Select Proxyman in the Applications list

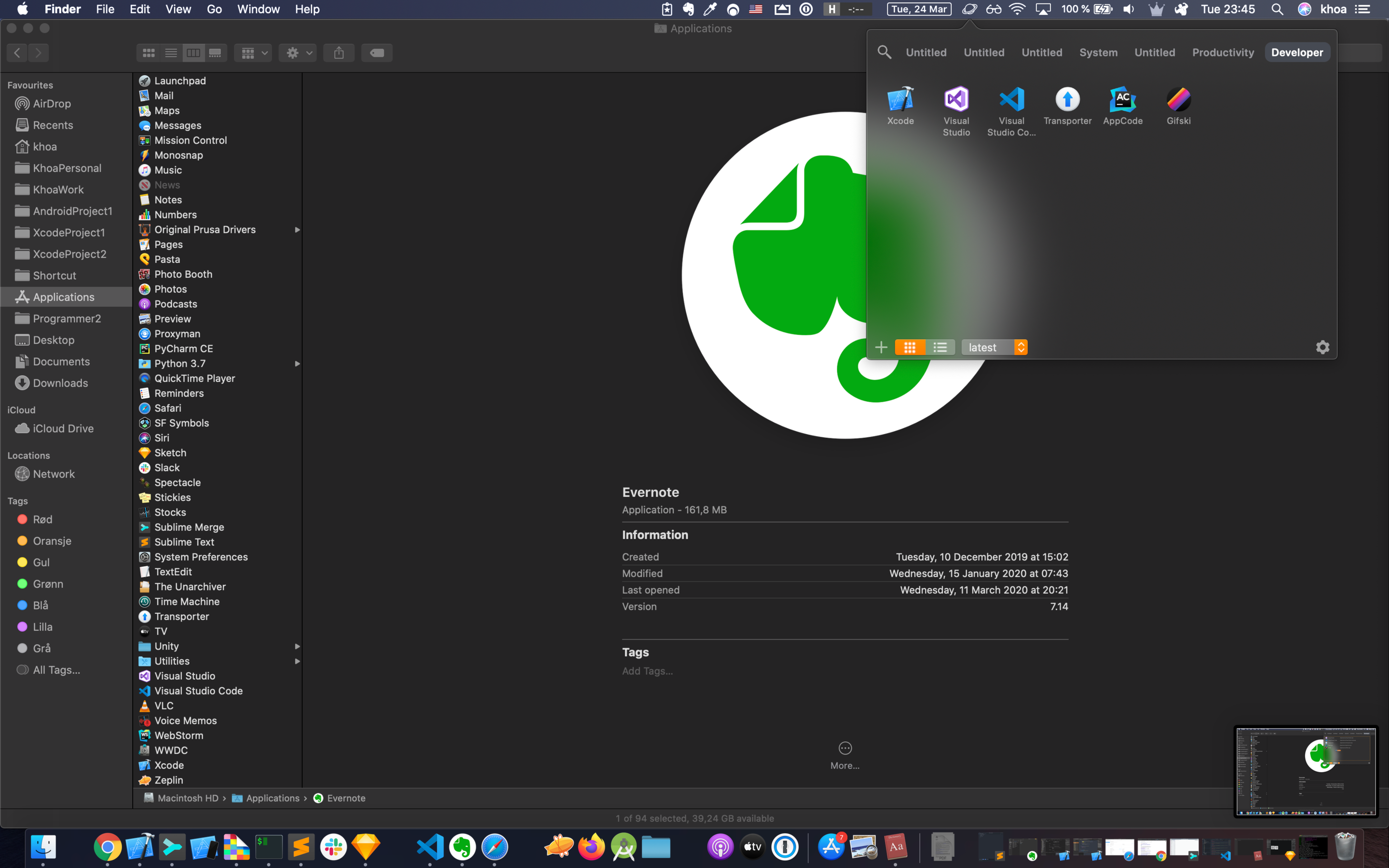(x=218, y=334)
